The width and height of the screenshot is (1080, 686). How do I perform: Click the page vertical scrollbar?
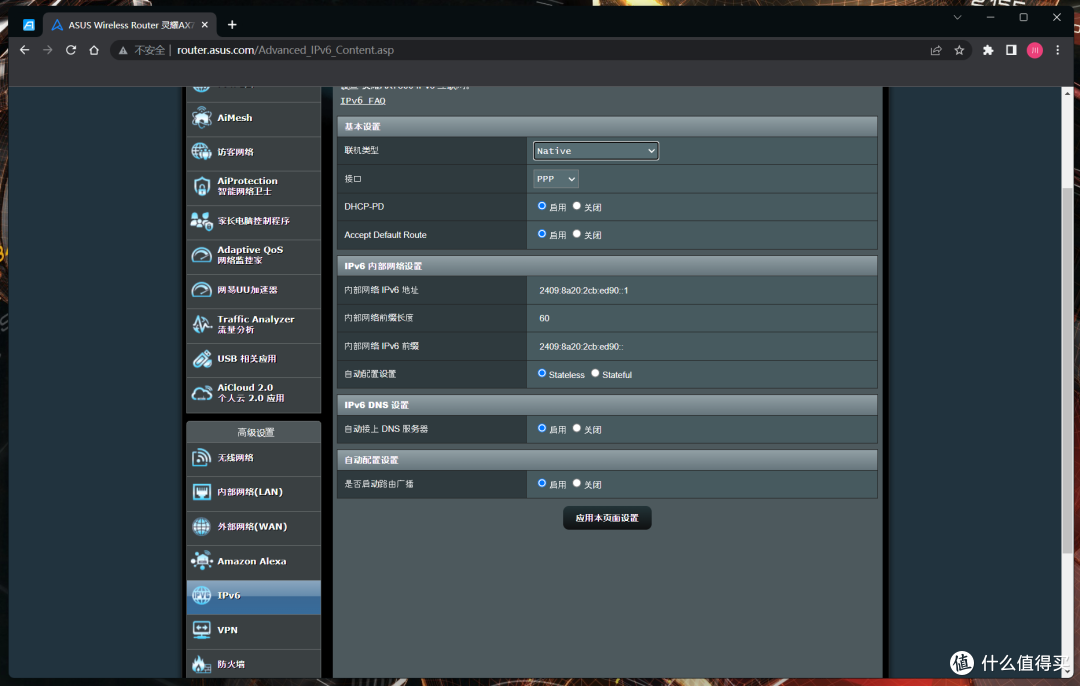pos(1067,370)
